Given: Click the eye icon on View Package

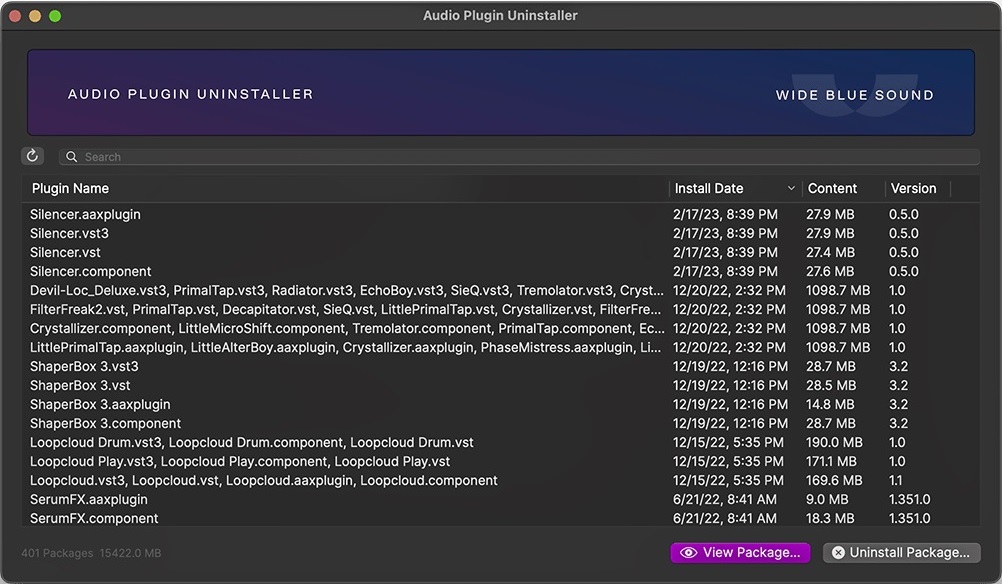Looking at the screenshot, I should [688, 553].
